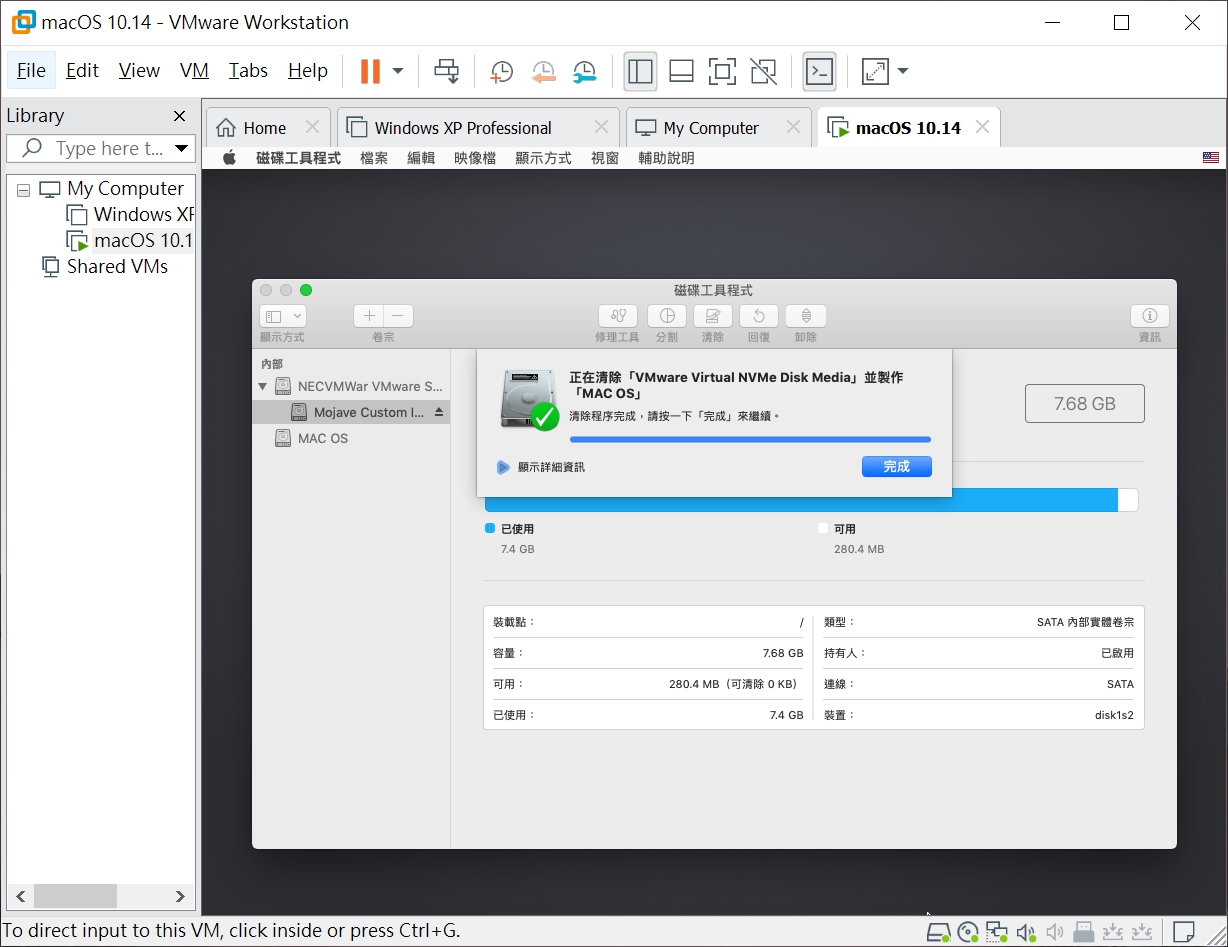The image size is (1228, 947).
Task: Close the macOS 10.14 tab
Action: [982, 127]
